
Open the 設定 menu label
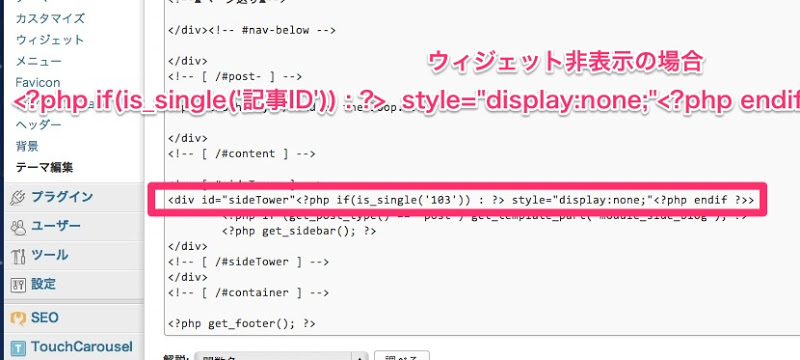(43, 284)
